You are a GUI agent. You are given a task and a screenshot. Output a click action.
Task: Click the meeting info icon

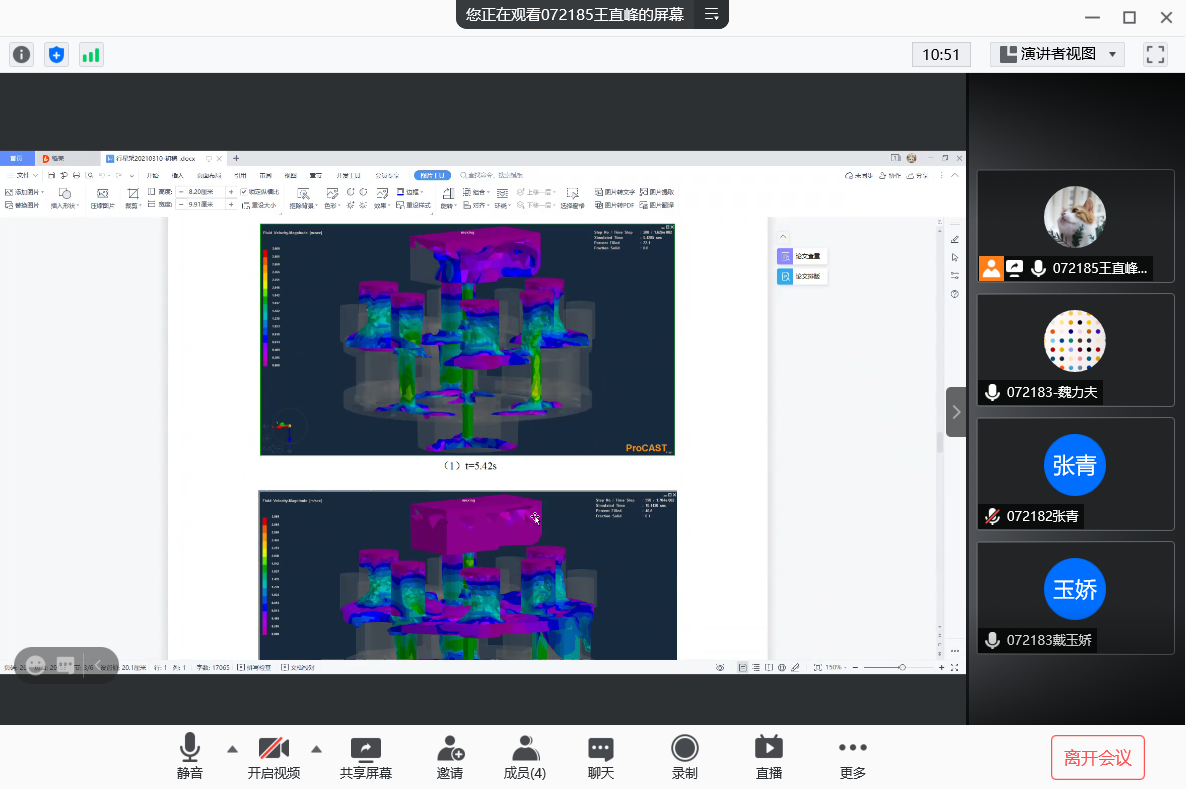[x=22, y=55]
